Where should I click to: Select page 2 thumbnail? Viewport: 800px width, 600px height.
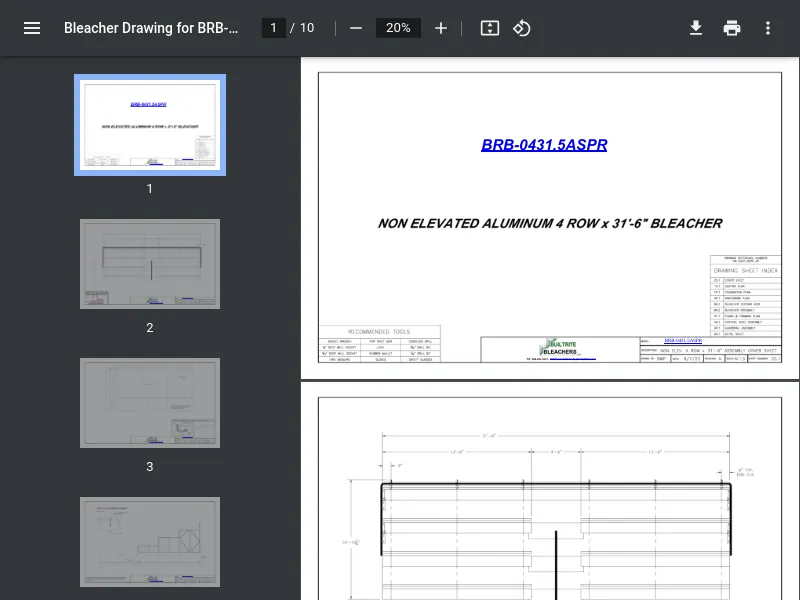[150, 264]
